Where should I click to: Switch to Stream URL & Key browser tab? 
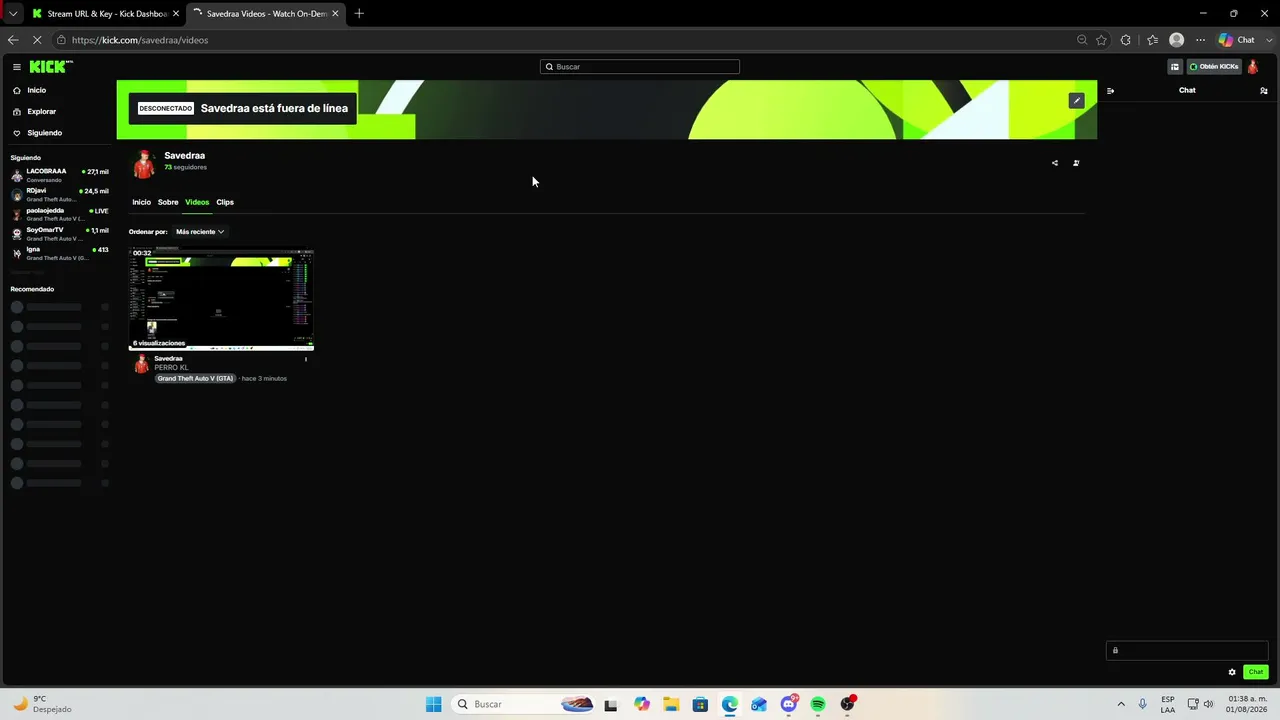point(104,14)
